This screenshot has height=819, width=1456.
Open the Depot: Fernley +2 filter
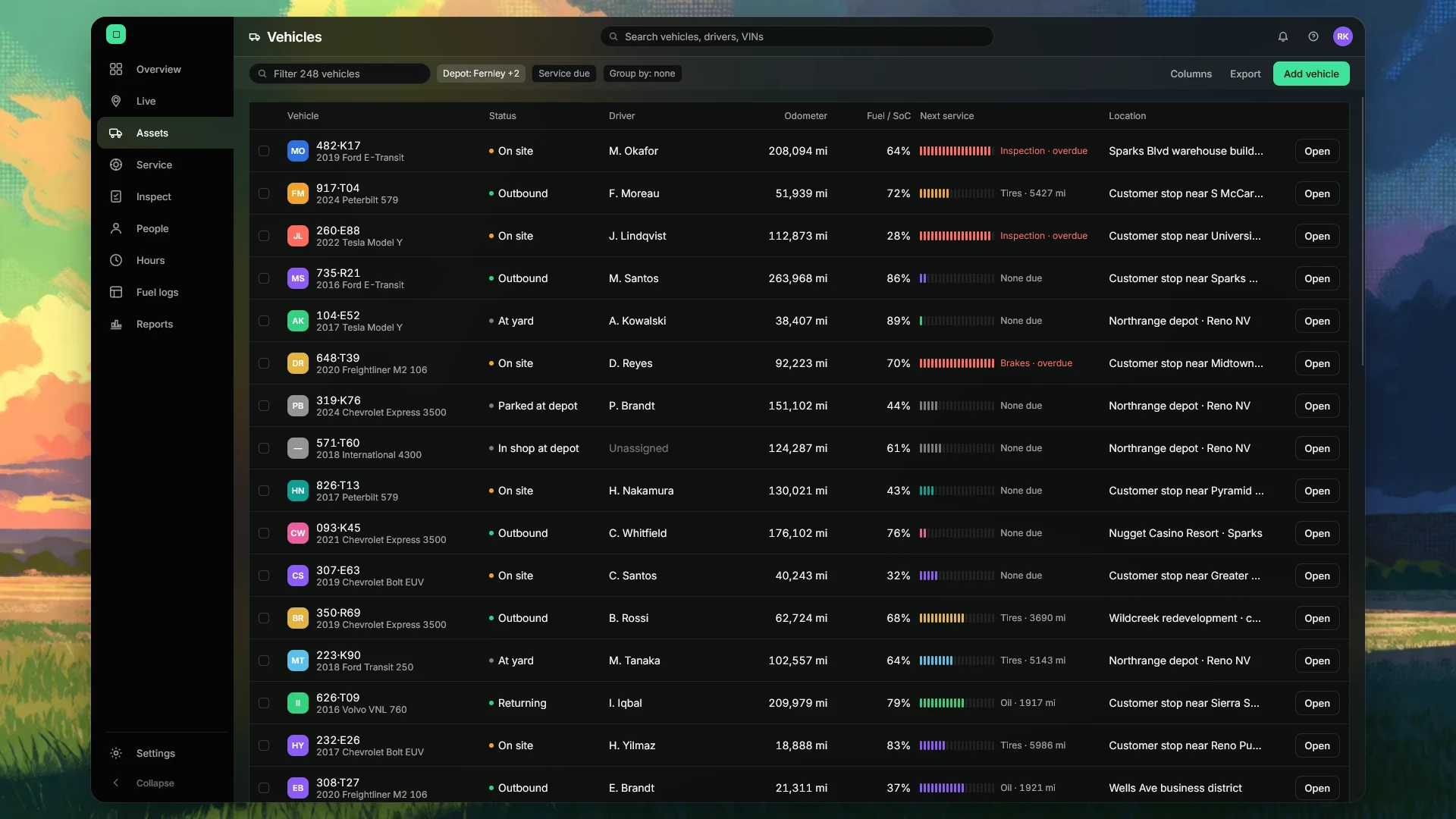481,74
